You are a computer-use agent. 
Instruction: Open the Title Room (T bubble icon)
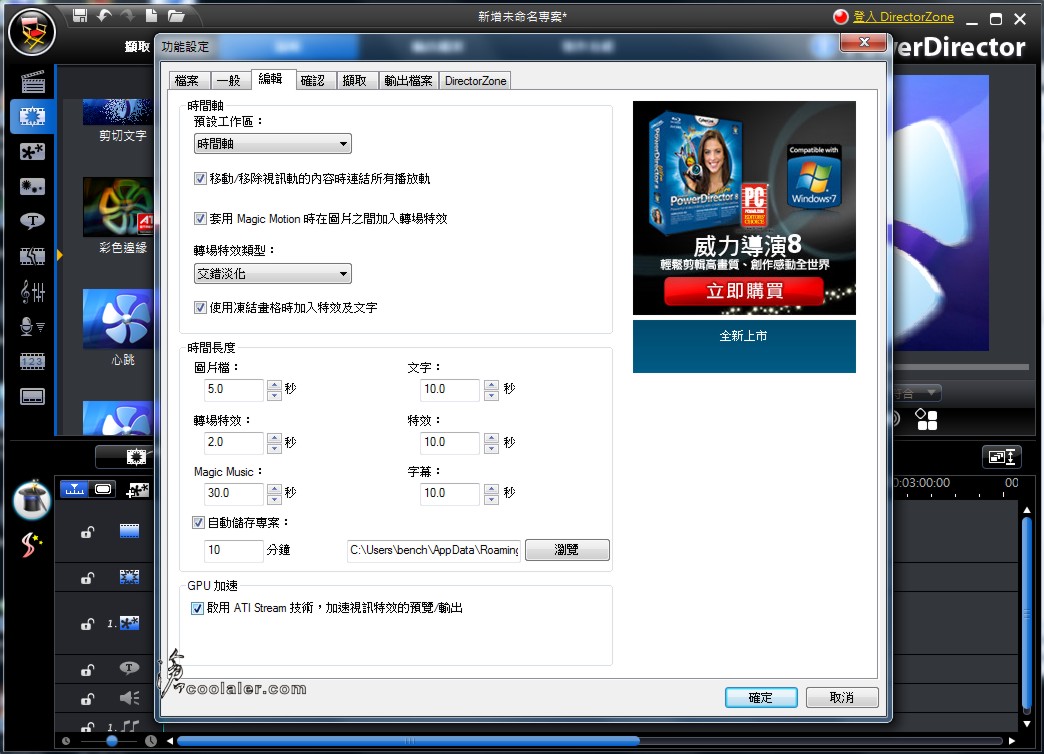click(33, 220)
